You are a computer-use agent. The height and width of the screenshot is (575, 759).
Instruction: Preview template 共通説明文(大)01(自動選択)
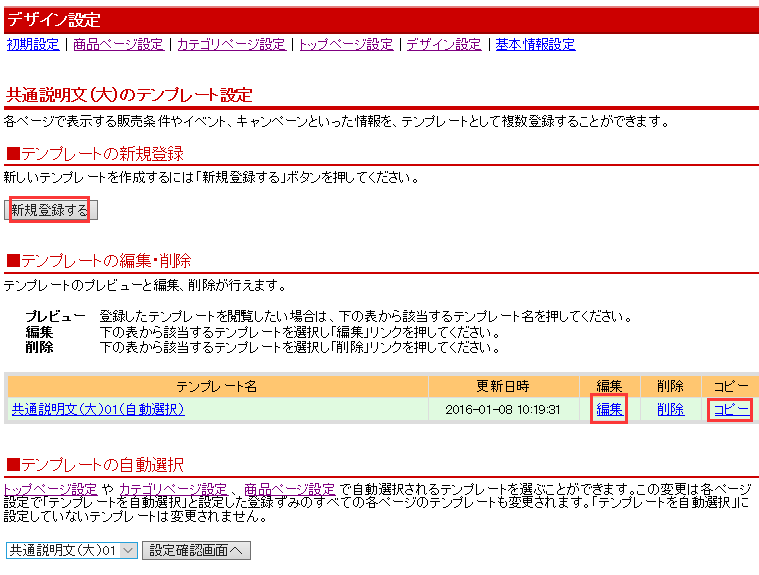point(98,409)
